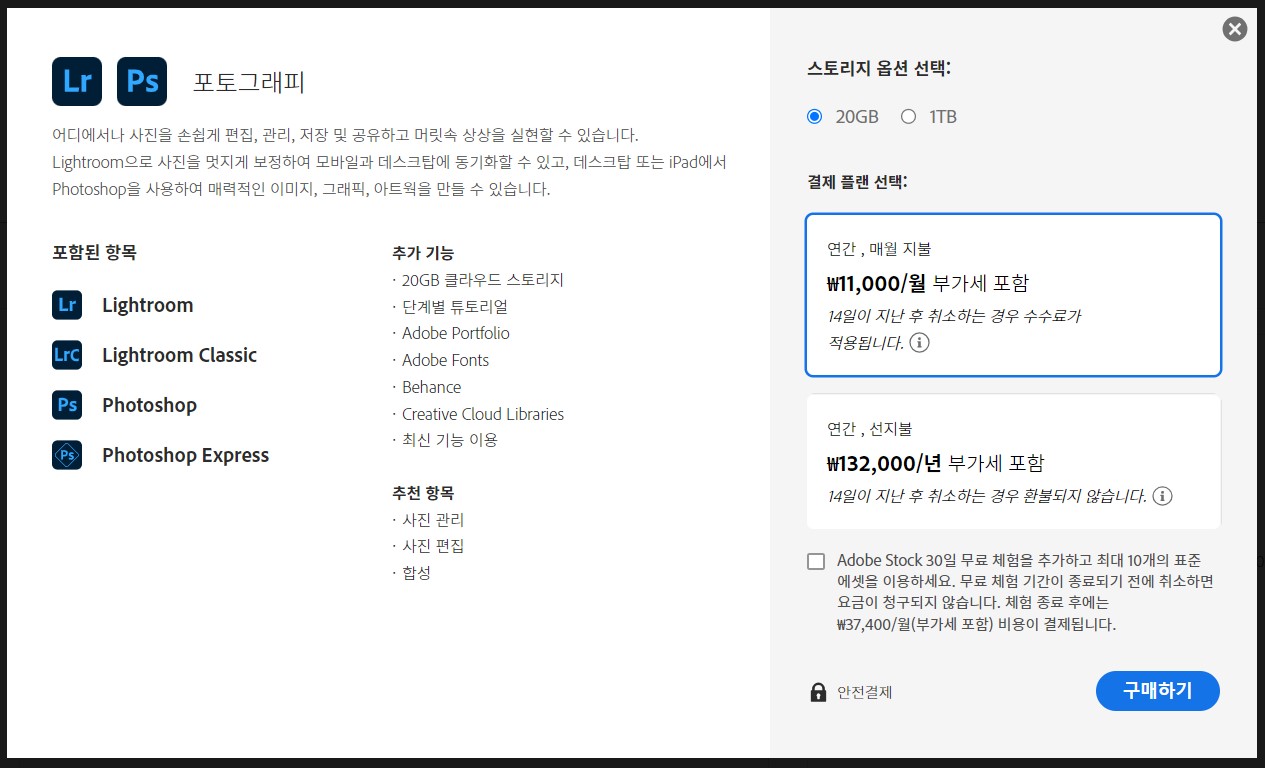
Task: Click the 포토그래피 plan title
Action: 249,82
